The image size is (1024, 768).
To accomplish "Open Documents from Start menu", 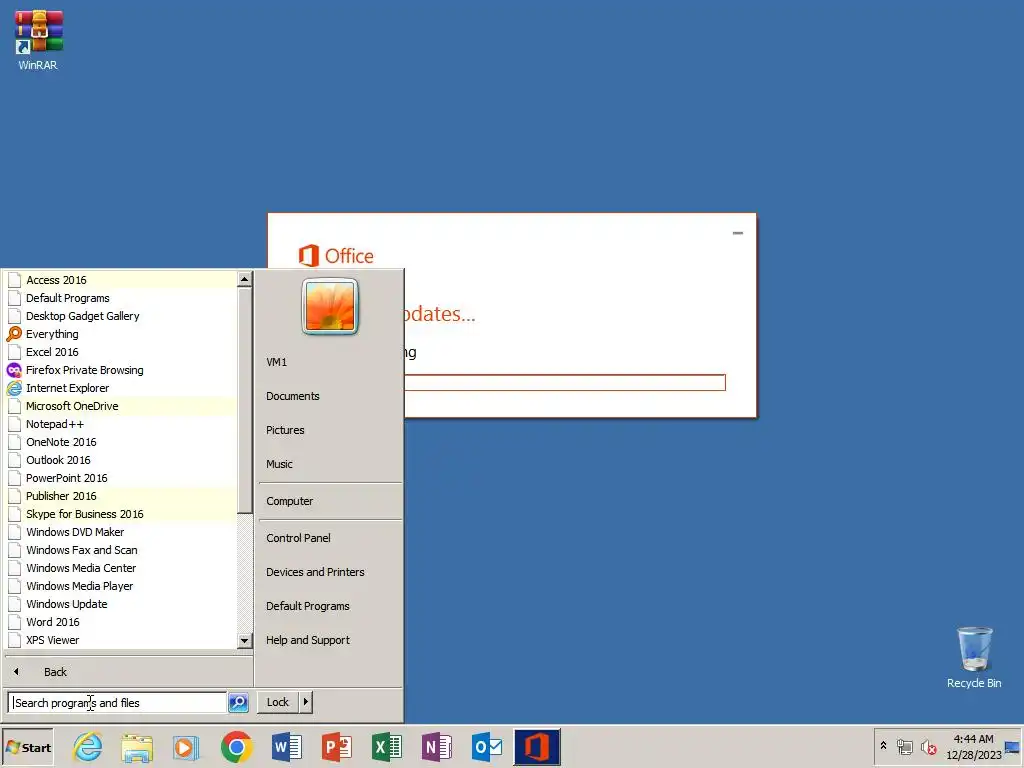I will pyautogui.click(x=330, y=396).
